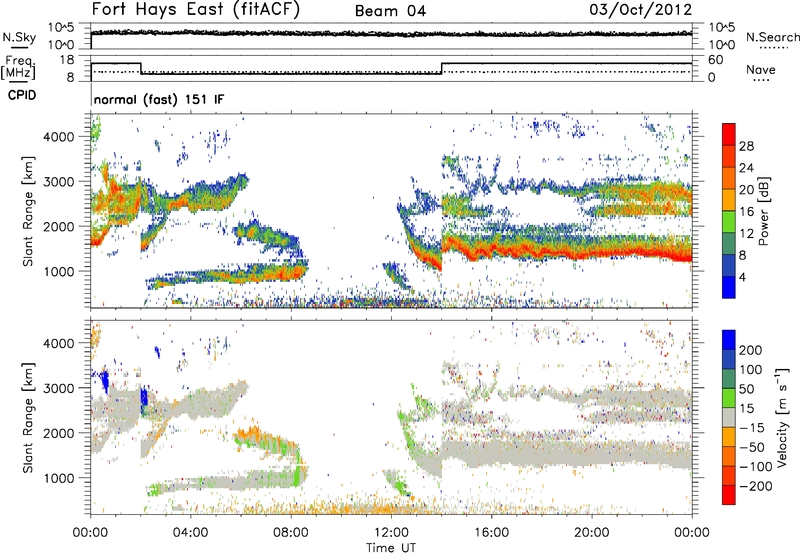Screen dimensions: 800x554
Task: Click the '12:00' time axis tick label
Action: (x=391, y=533)
